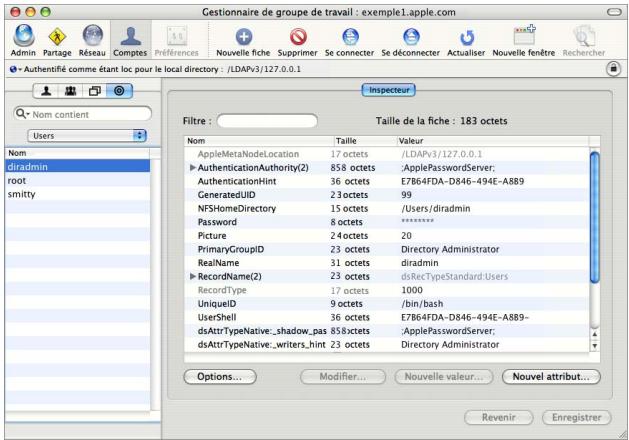Viewport: 629px width, 440px height.
Task: Click the user list Nom header
Action: coord(77,153)
